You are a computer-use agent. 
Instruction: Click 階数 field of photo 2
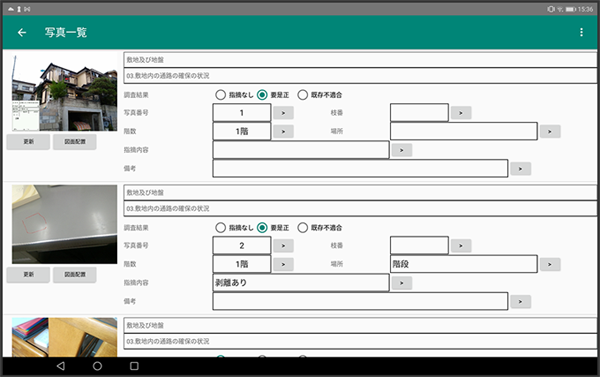pos(242,264)
